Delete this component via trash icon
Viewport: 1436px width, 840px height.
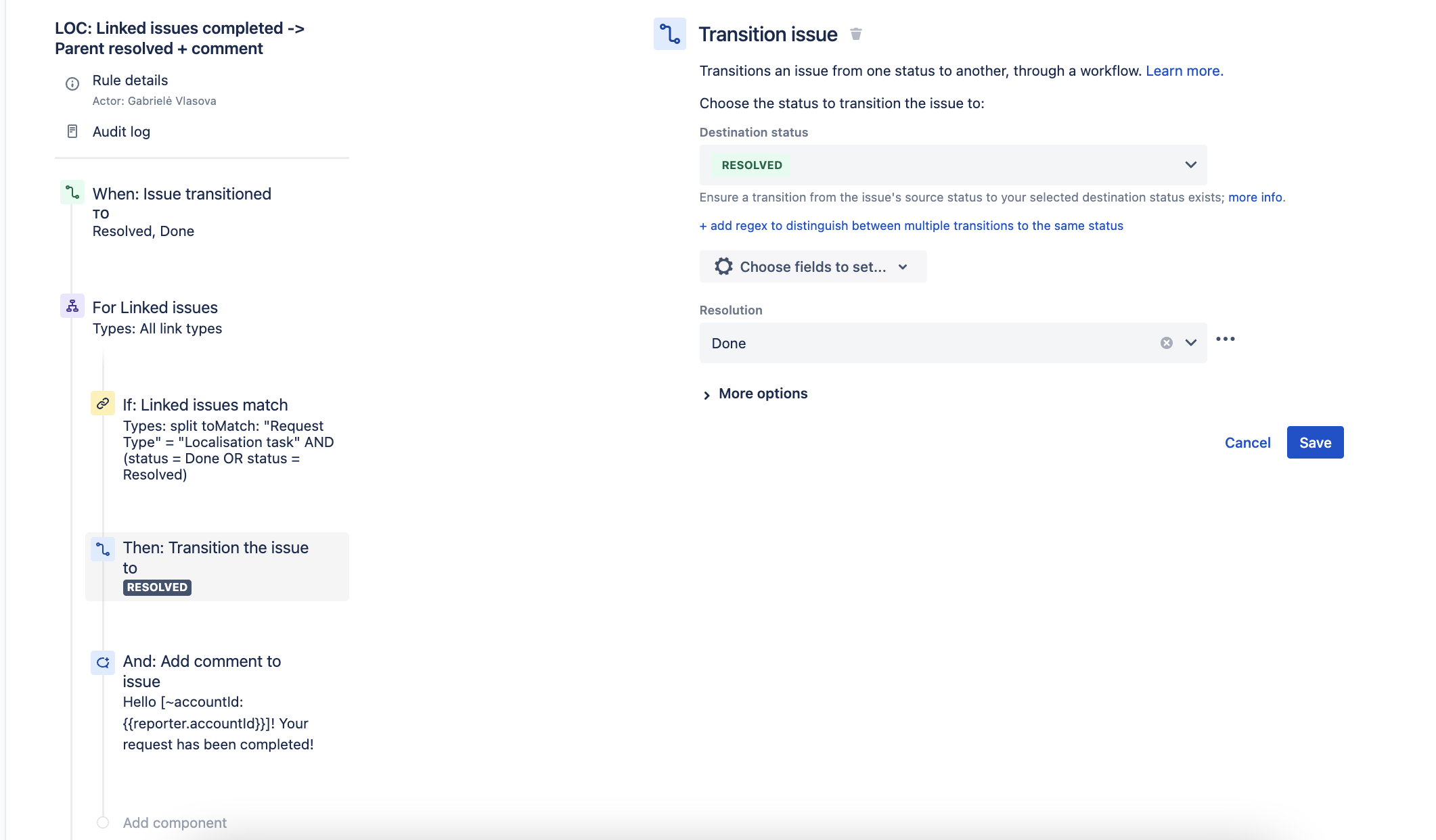click(x=856, y=34)
